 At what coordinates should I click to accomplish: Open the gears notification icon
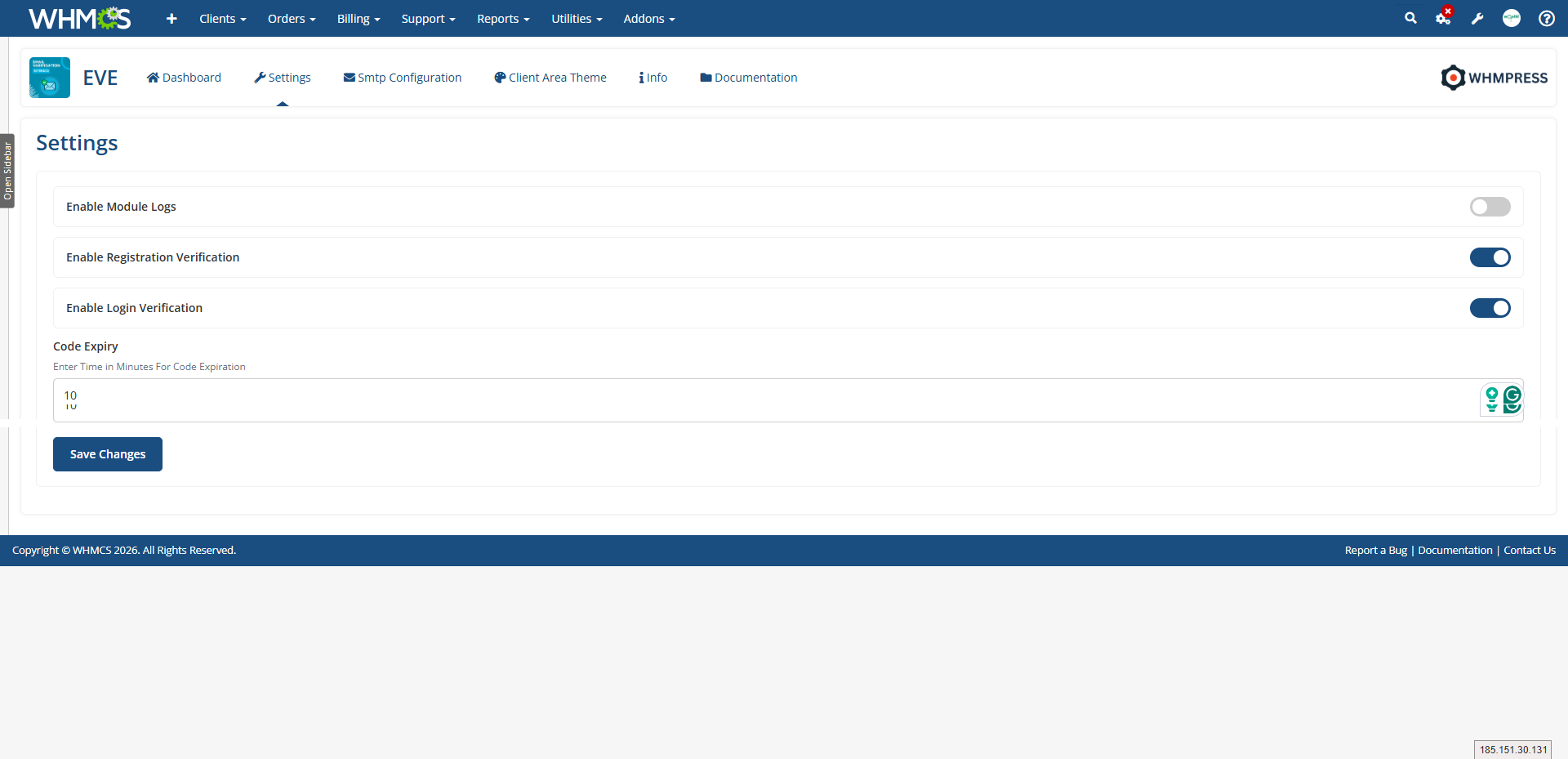1444,17
